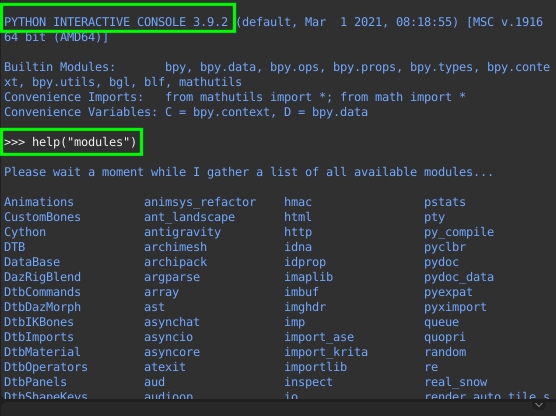
Task: Select the importlib module text
Action: tap(315, 367)
